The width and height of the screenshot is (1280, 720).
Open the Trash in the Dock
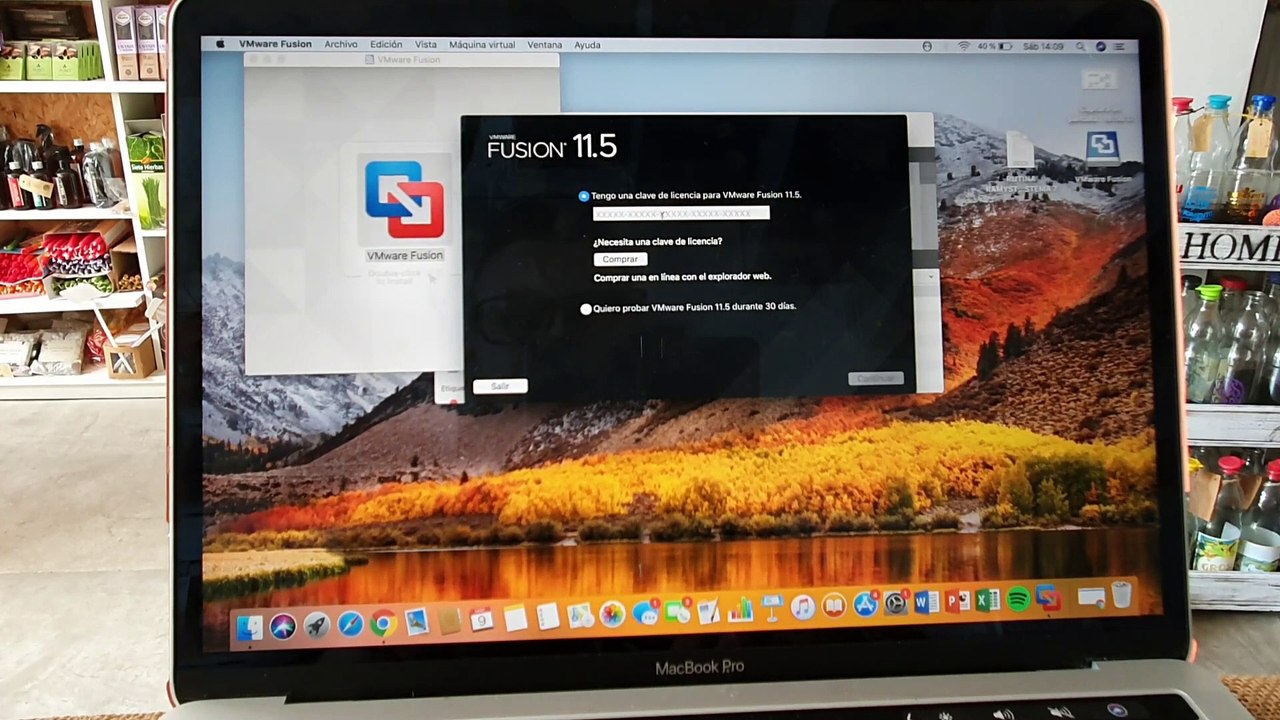[1122, 594]
